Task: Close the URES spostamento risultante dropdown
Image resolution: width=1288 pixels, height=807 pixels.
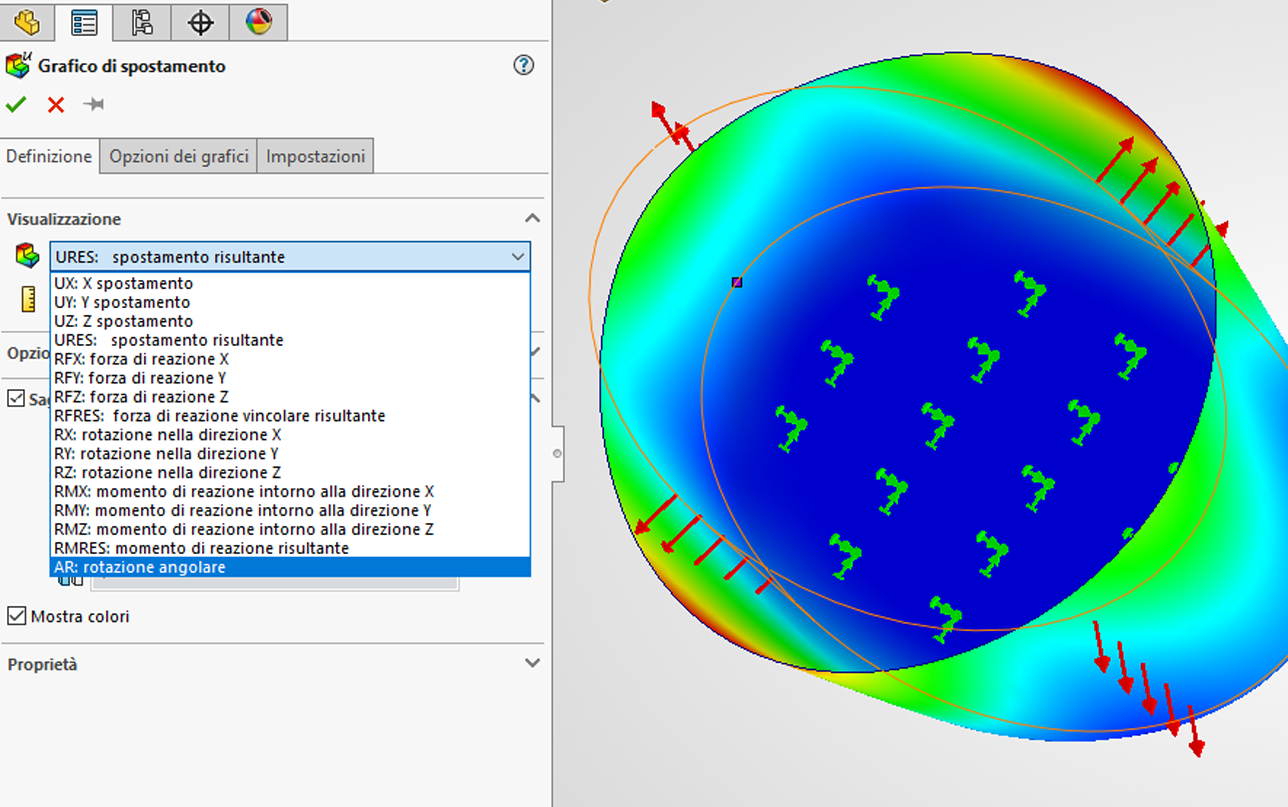Action: click(517, 257)
